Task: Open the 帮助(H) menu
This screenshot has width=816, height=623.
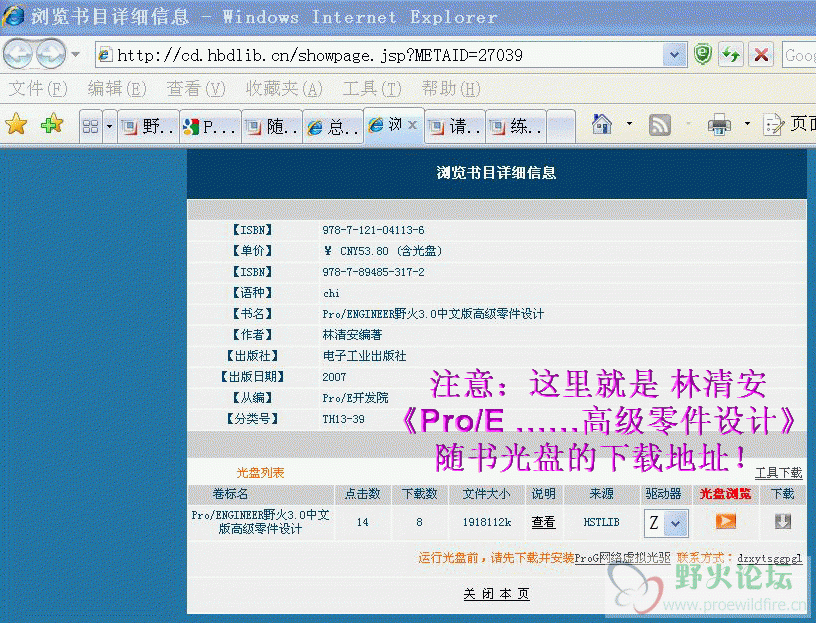Action: (x=451, y=89)
